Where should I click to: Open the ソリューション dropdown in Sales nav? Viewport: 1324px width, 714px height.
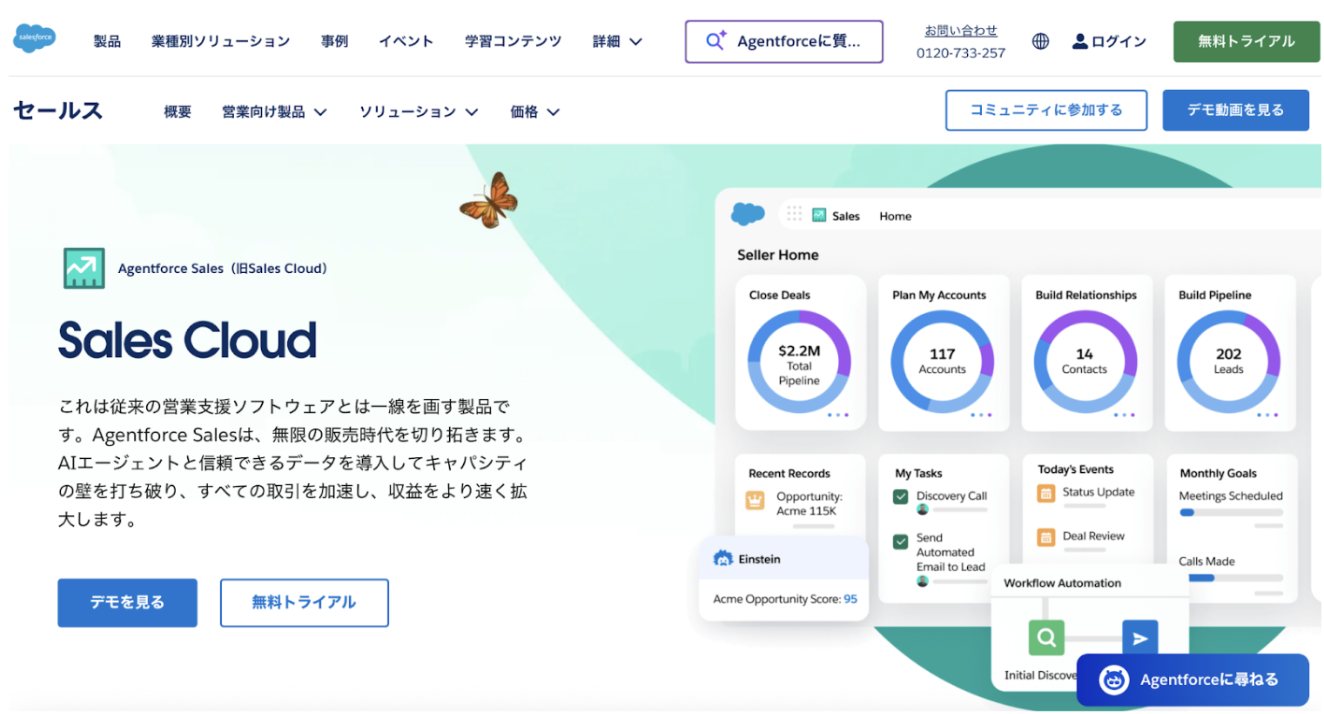418,112
